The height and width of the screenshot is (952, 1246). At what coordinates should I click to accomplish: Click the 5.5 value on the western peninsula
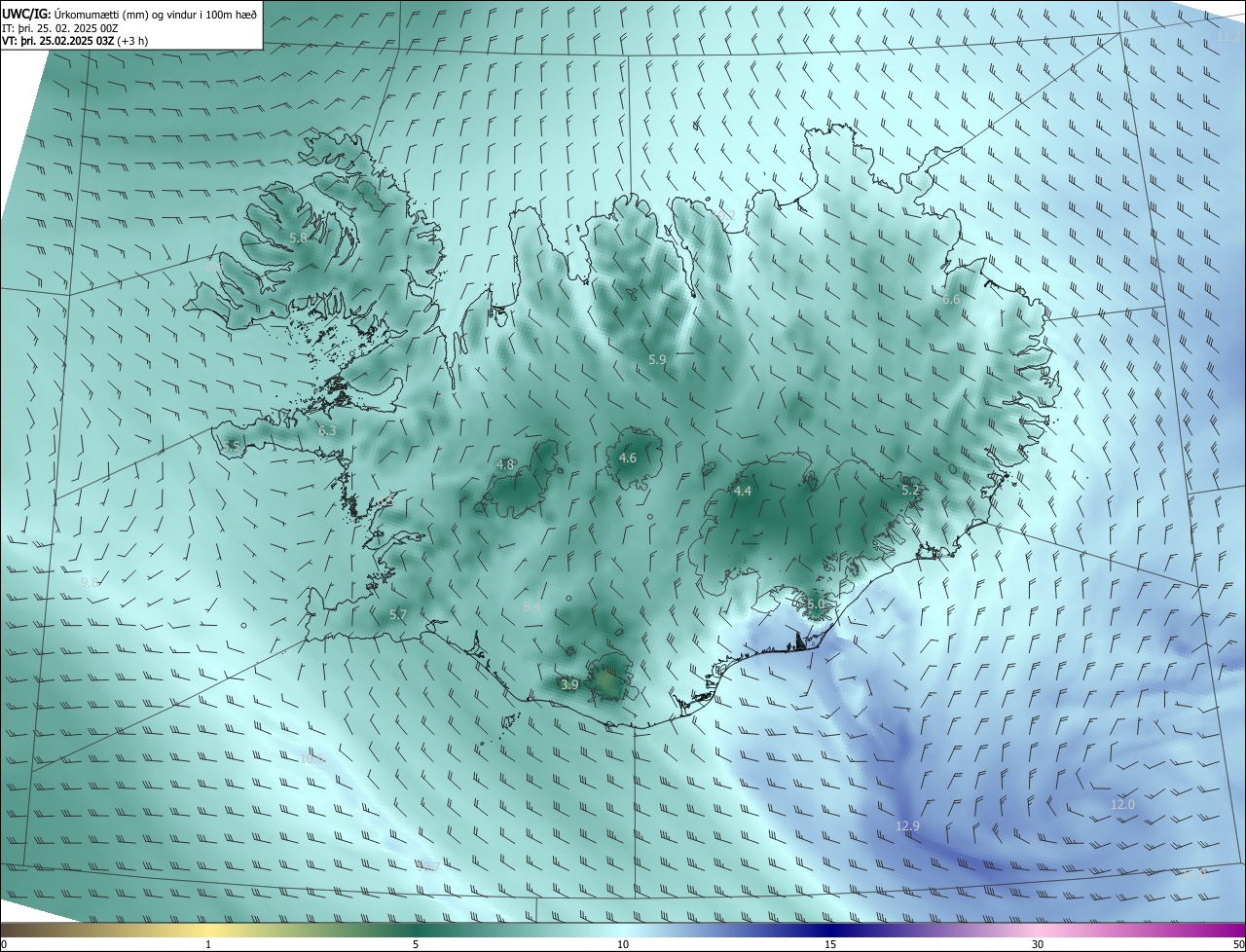pos(231,446)
